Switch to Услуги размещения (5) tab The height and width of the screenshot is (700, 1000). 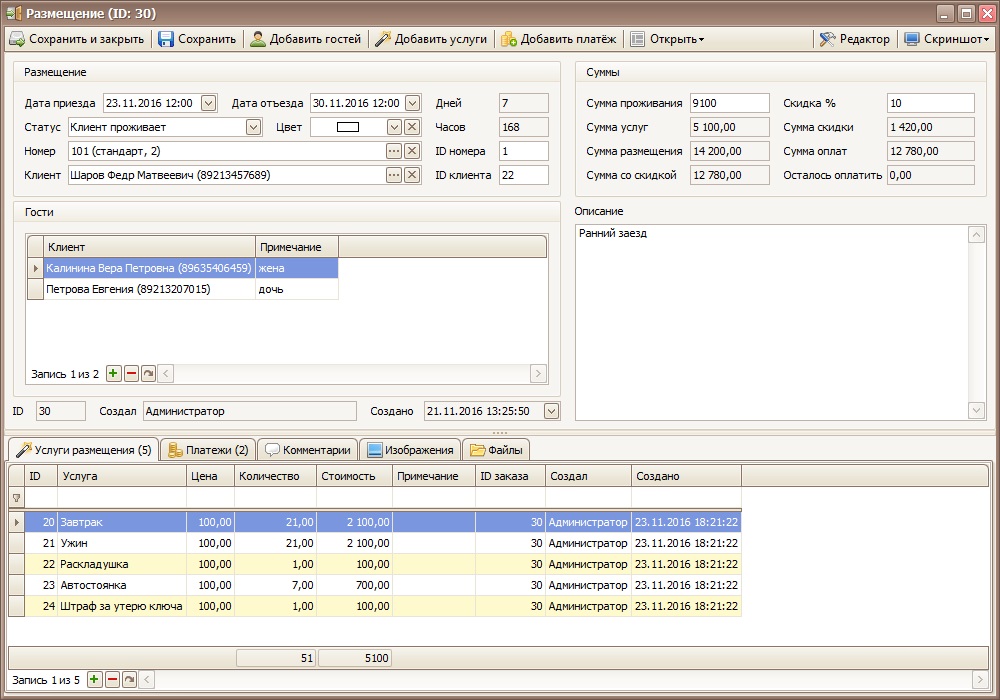(x=83, y=450)
